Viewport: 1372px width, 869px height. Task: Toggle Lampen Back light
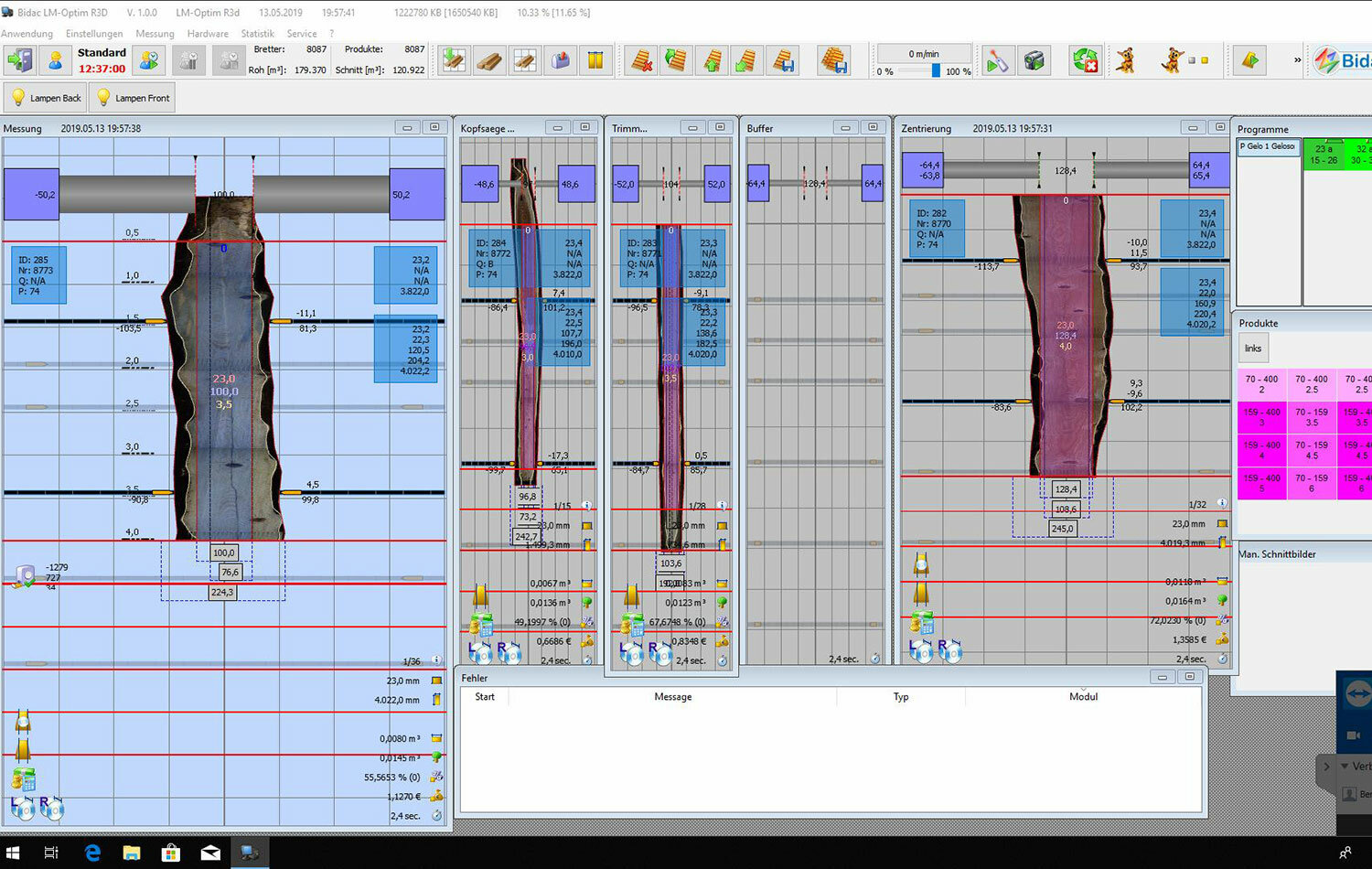(x=46, y=97)
